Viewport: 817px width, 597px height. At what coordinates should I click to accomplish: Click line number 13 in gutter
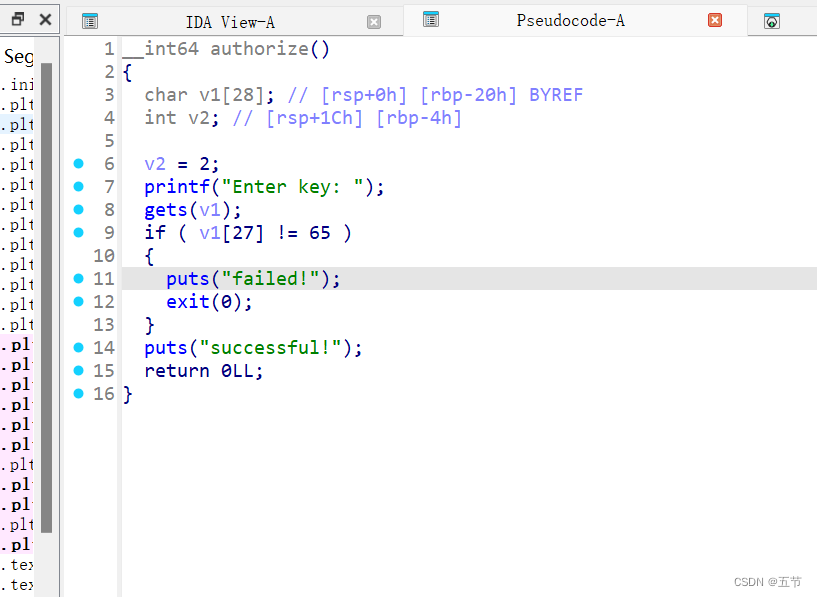(x=104, y=325)
